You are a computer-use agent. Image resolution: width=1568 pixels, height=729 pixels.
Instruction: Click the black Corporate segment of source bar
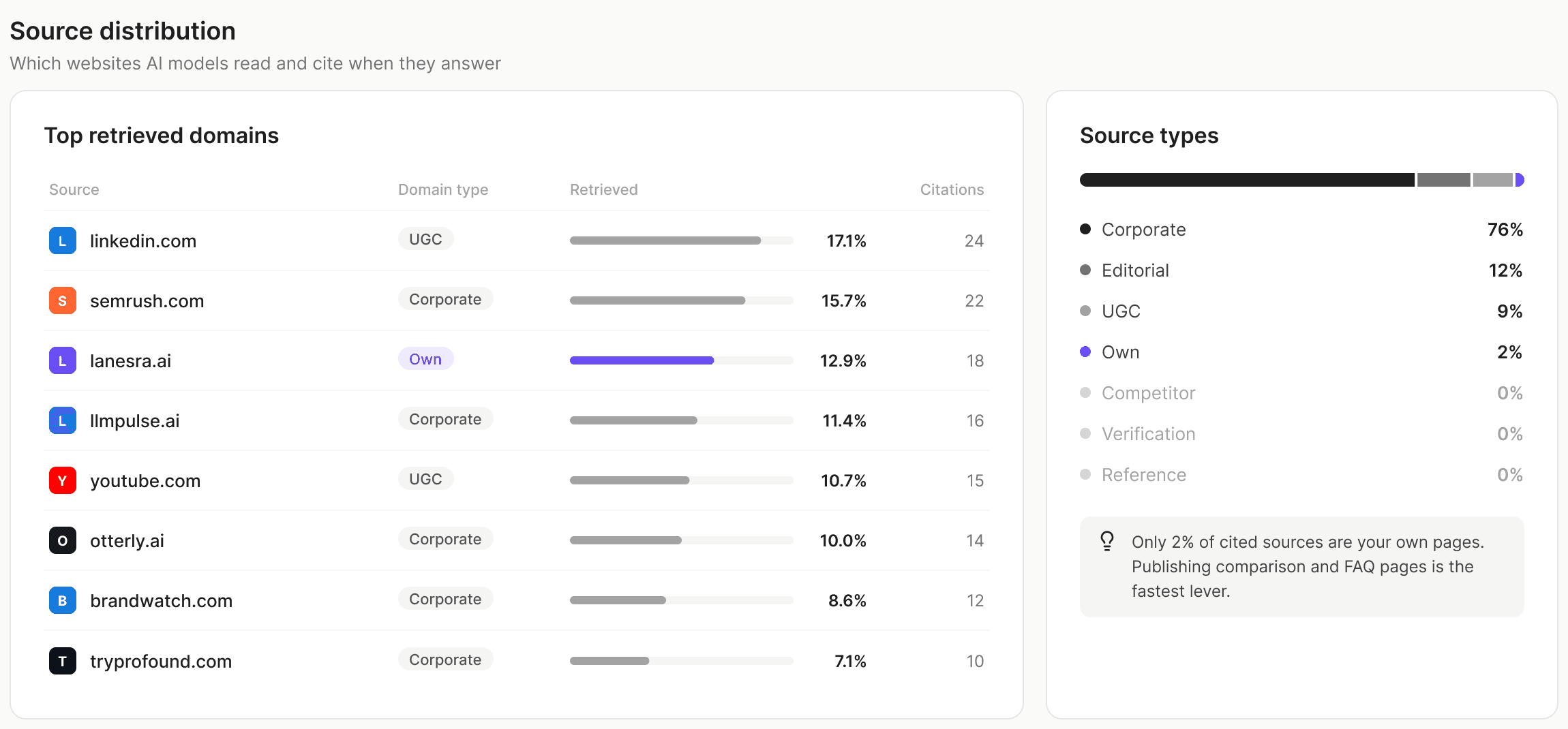[1248, 180]
